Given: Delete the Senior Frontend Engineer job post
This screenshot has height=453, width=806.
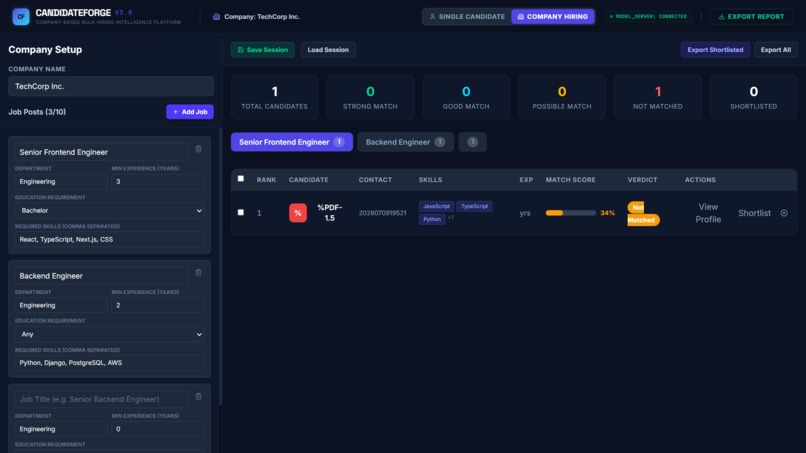Looking at the screenshot, I should [x=198, y=149].
